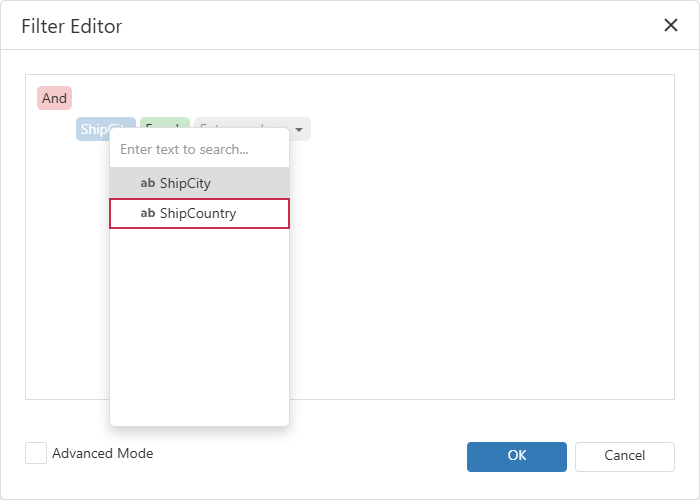Image resolution: width=700 pixels, height=500 pixels.
Task: Select ShipCountry from the field list
Action: click(199, 213)
